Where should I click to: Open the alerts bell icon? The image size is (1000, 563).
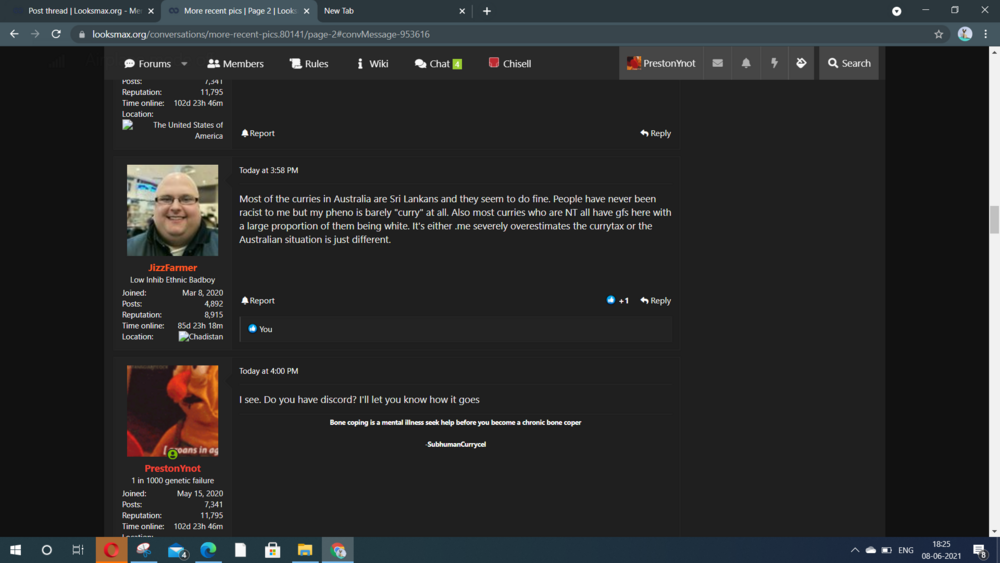[x=746, y=63]
